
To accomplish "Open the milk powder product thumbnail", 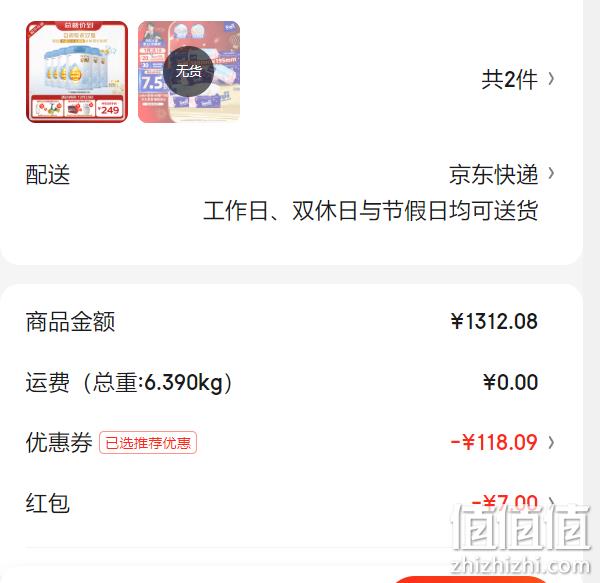I will (77, 72).
